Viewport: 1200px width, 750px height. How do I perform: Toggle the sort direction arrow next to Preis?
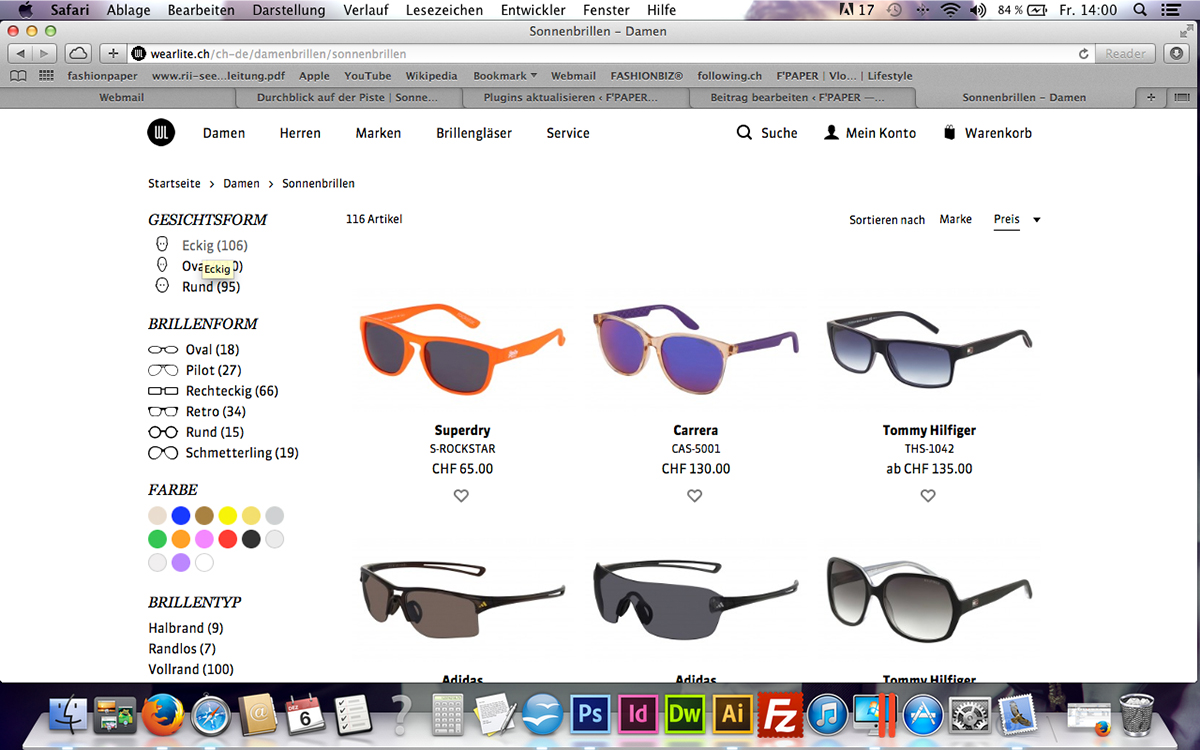pyautogui.click(x=1037, y=220)
